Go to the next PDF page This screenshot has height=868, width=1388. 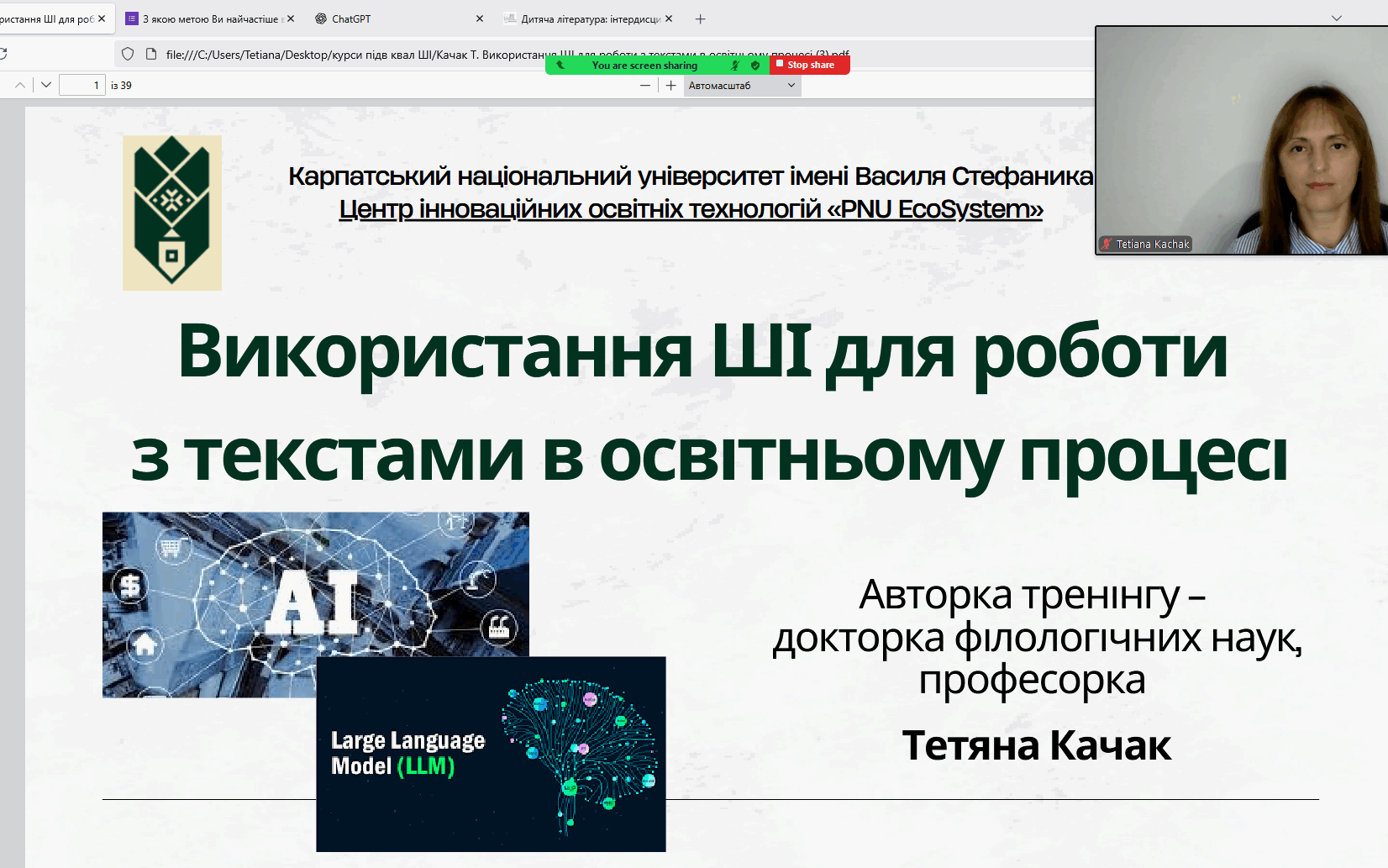point(46,85)
